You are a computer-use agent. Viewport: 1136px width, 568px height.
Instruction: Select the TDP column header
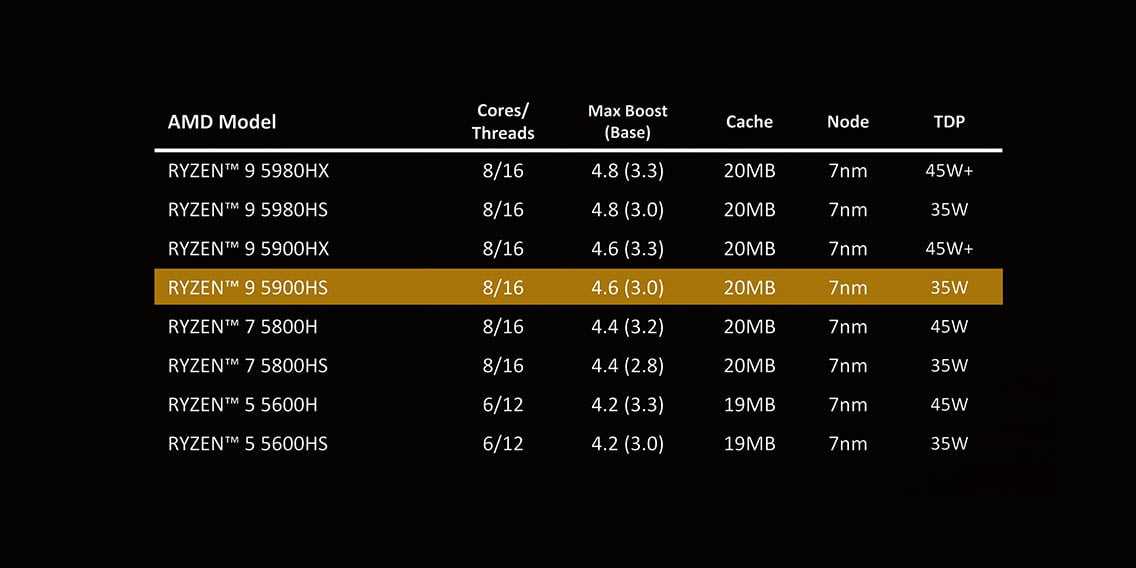[949, 122]
